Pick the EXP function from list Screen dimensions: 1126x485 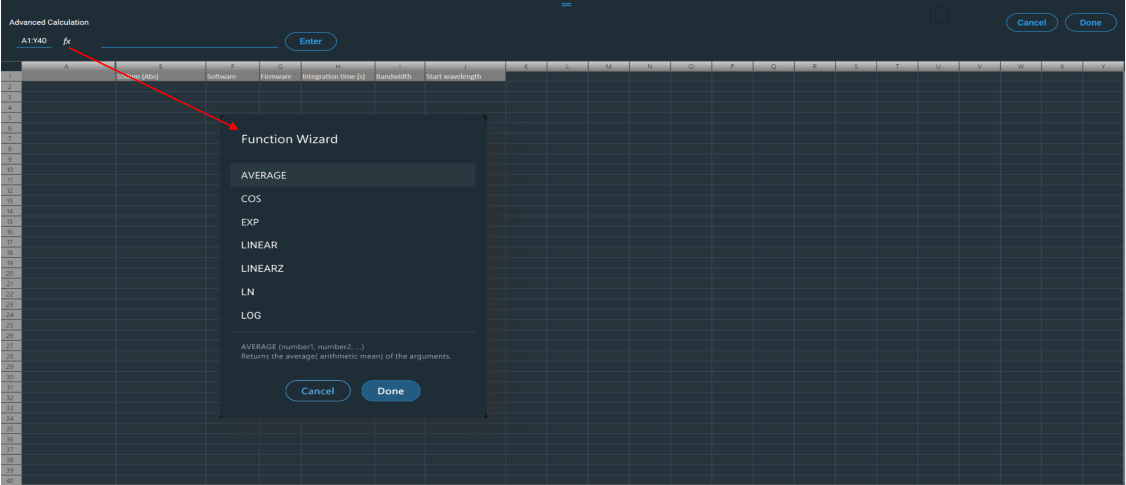(x=352, y=222)
